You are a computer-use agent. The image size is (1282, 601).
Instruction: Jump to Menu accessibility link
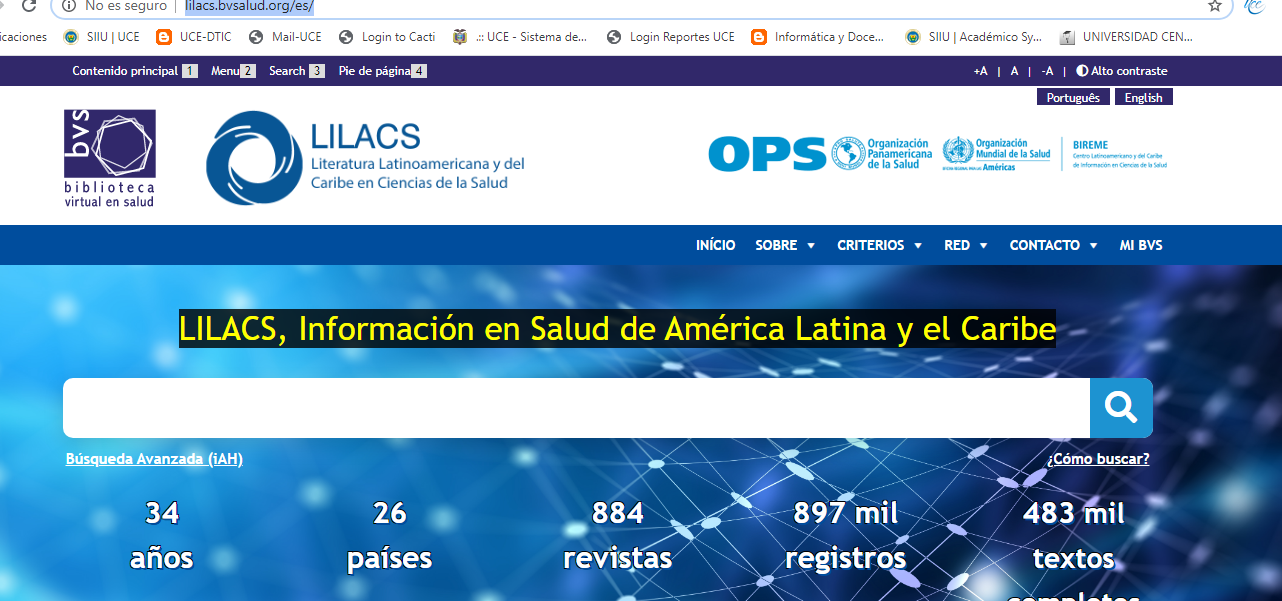click(x=233, y=71)
